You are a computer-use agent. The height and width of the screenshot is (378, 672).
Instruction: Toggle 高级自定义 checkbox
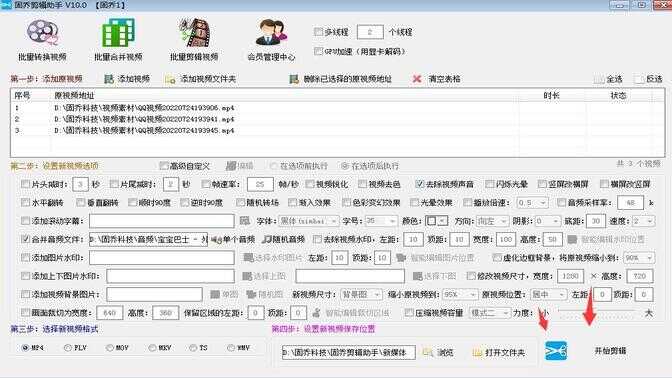click(x=163, y=166)
